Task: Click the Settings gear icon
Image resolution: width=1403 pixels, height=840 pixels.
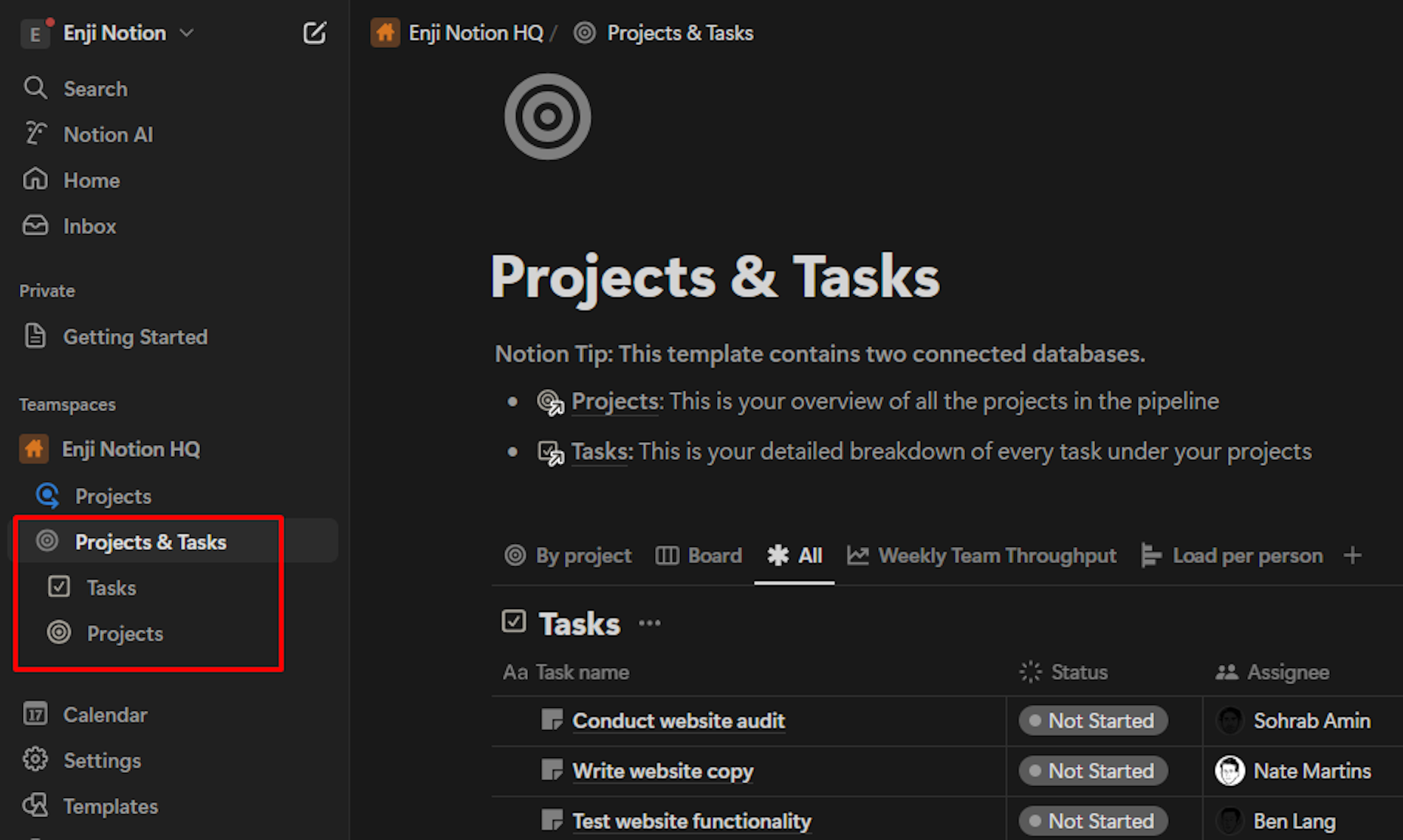Action: click(35, 760)
